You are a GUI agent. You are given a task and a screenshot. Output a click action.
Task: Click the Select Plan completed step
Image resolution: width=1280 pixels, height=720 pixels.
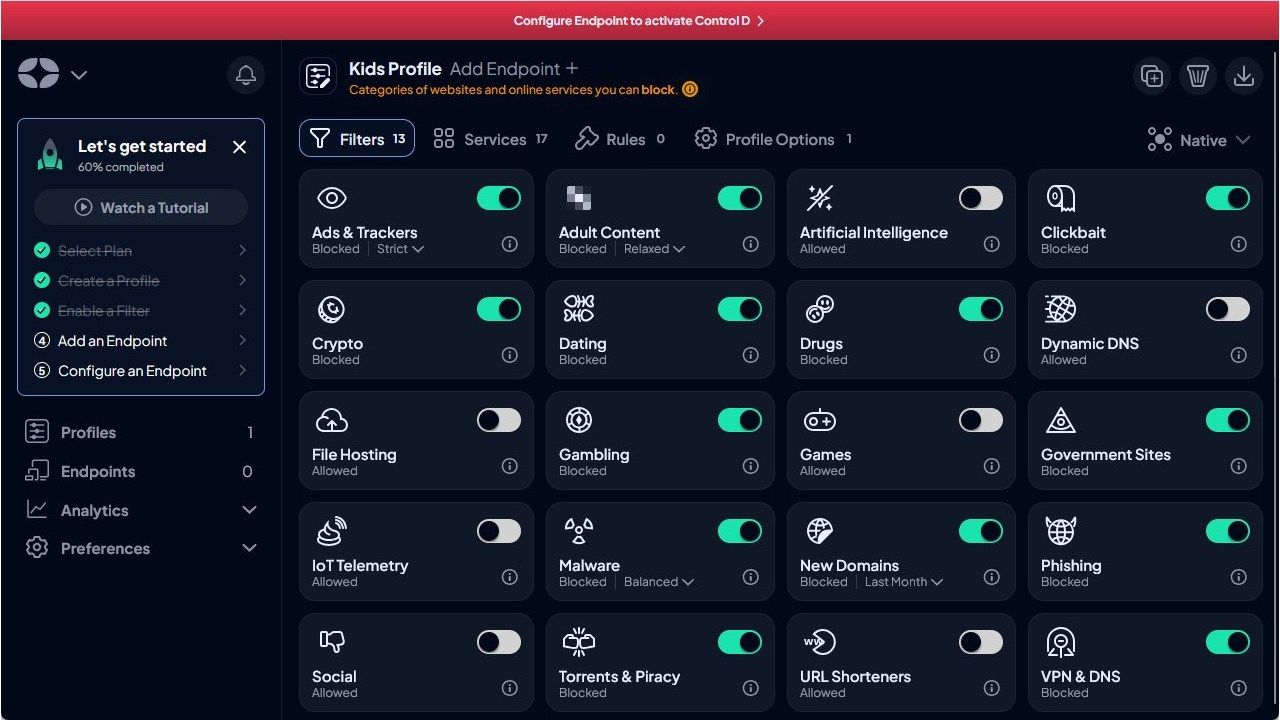[141, 251]
